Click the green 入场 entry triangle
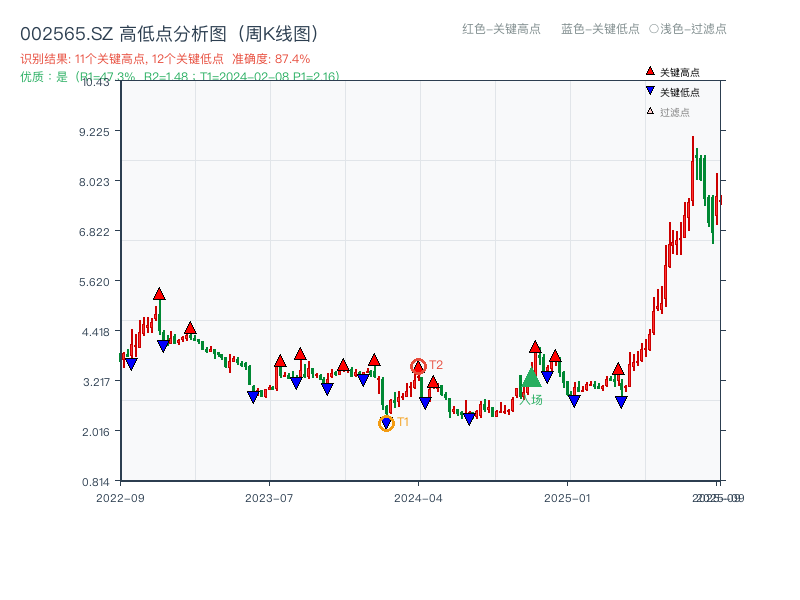800x600 pixels. tap(531, 378)
